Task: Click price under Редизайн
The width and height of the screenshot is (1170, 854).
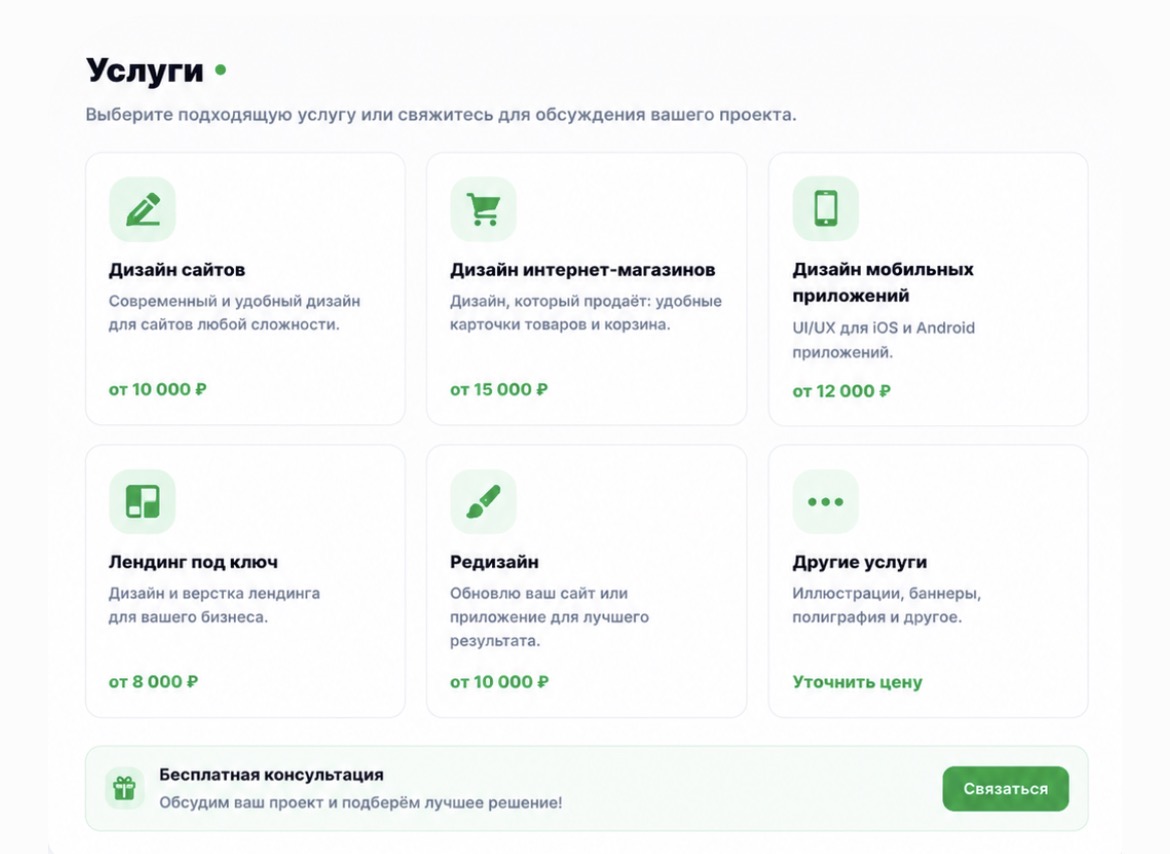Action: click(x=498, y=682)
